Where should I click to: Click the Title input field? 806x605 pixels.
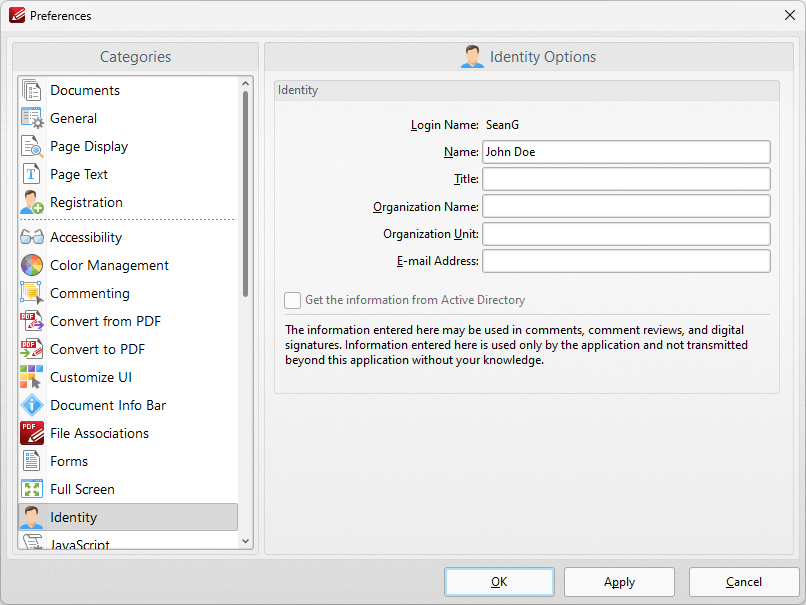click(x=626, y=179)
